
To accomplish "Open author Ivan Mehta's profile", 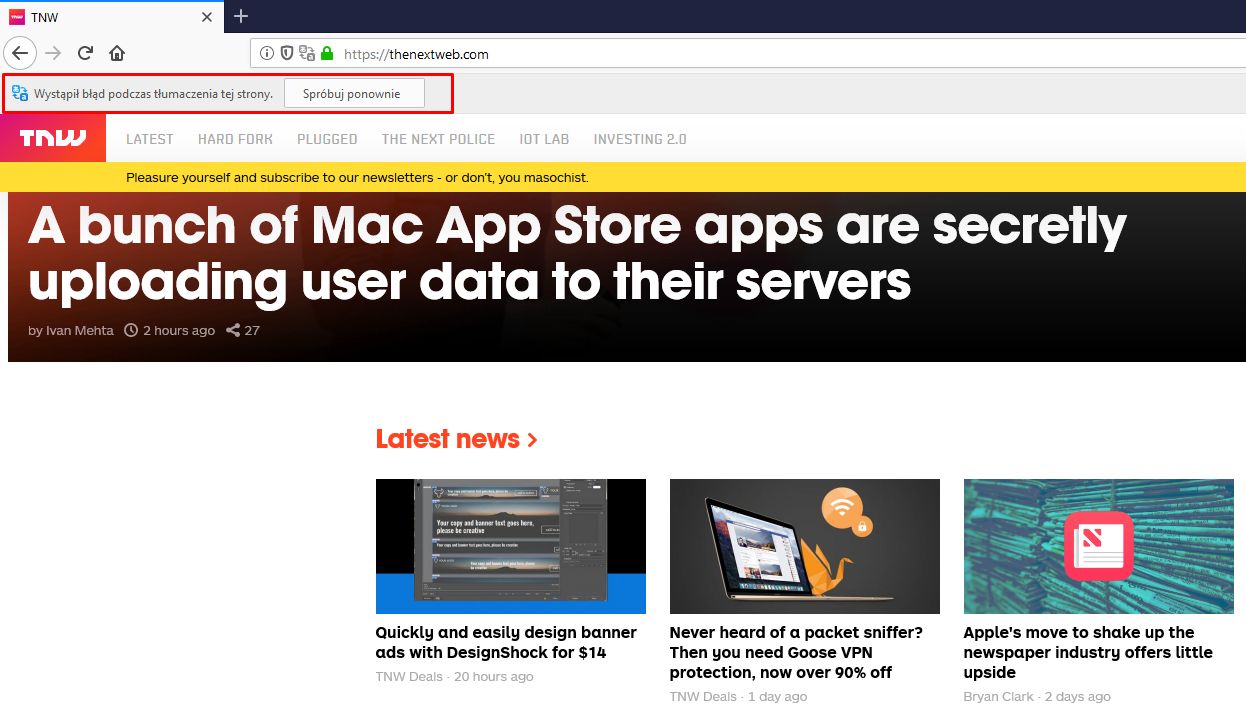I will 79,330.
